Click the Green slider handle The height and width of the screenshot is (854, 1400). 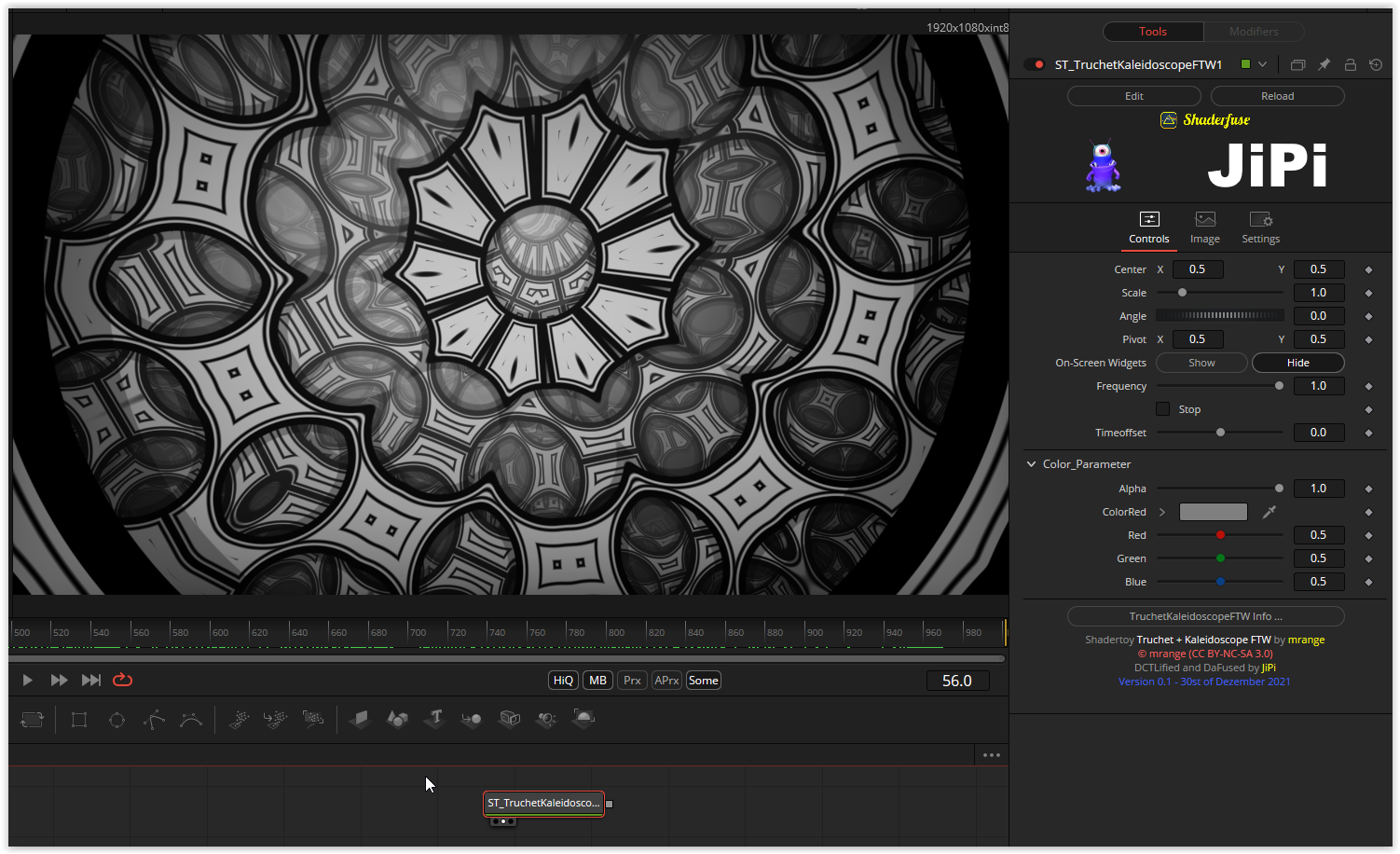coord(1220,558)
